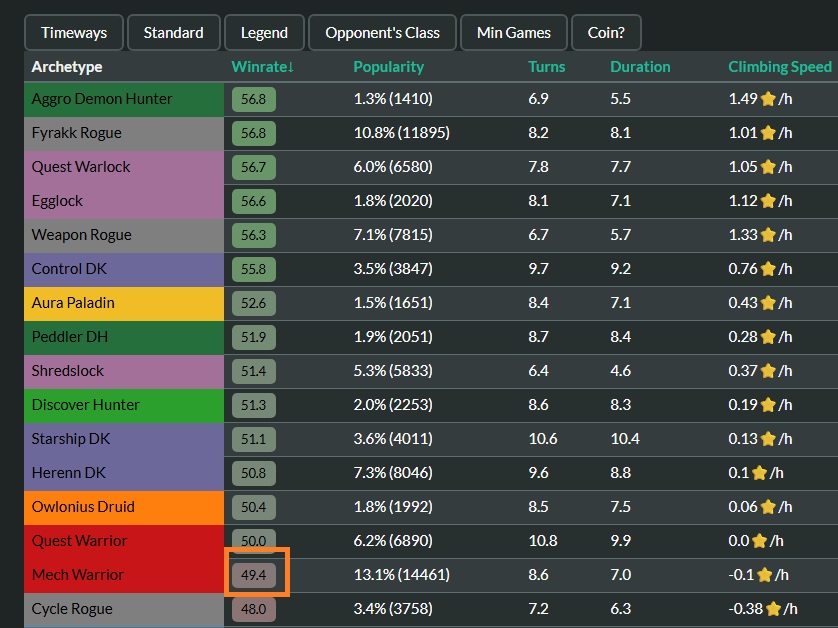
Task: Click the 51.1 winrate badge
Action: point(254,439)
